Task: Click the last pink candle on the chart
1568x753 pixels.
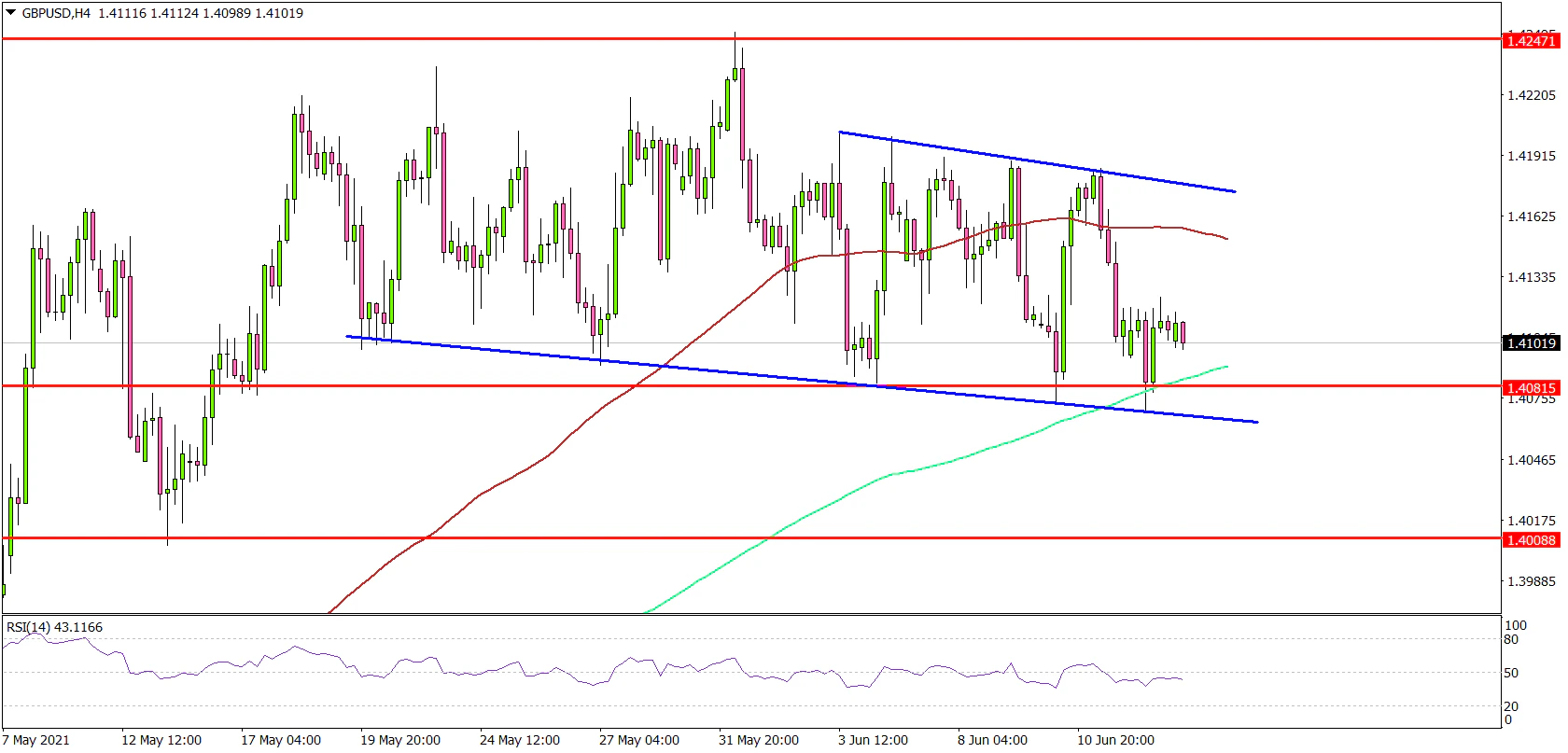Action: click(x=1183, y=332)
